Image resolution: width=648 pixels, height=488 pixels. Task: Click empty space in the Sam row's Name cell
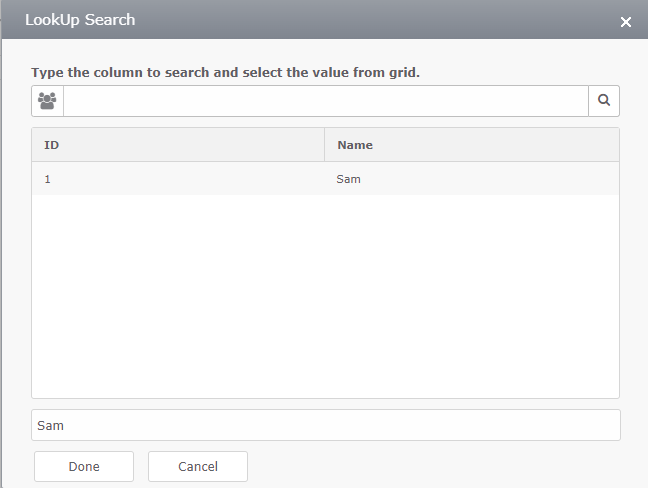pyautogui.click(x=488, y=179)
